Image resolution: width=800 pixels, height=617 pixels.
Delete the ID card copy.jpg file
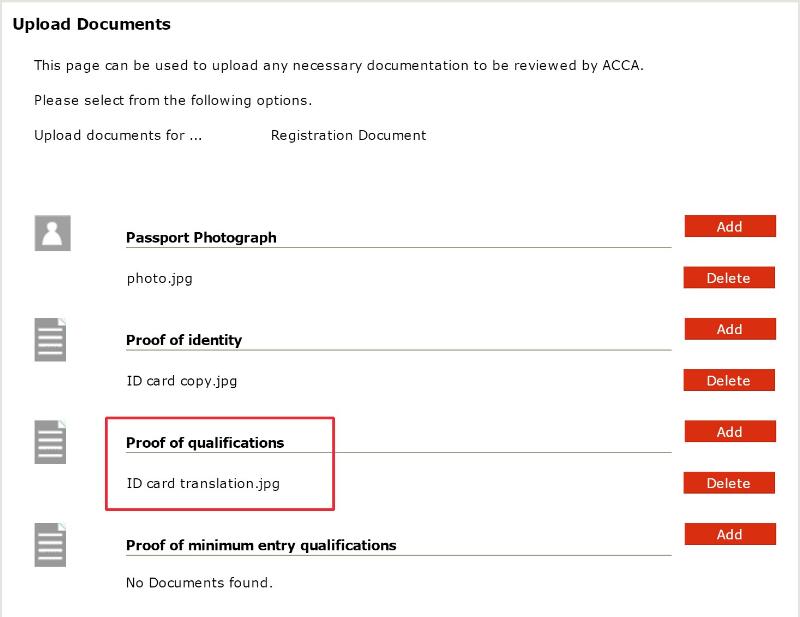pos(728,380)
